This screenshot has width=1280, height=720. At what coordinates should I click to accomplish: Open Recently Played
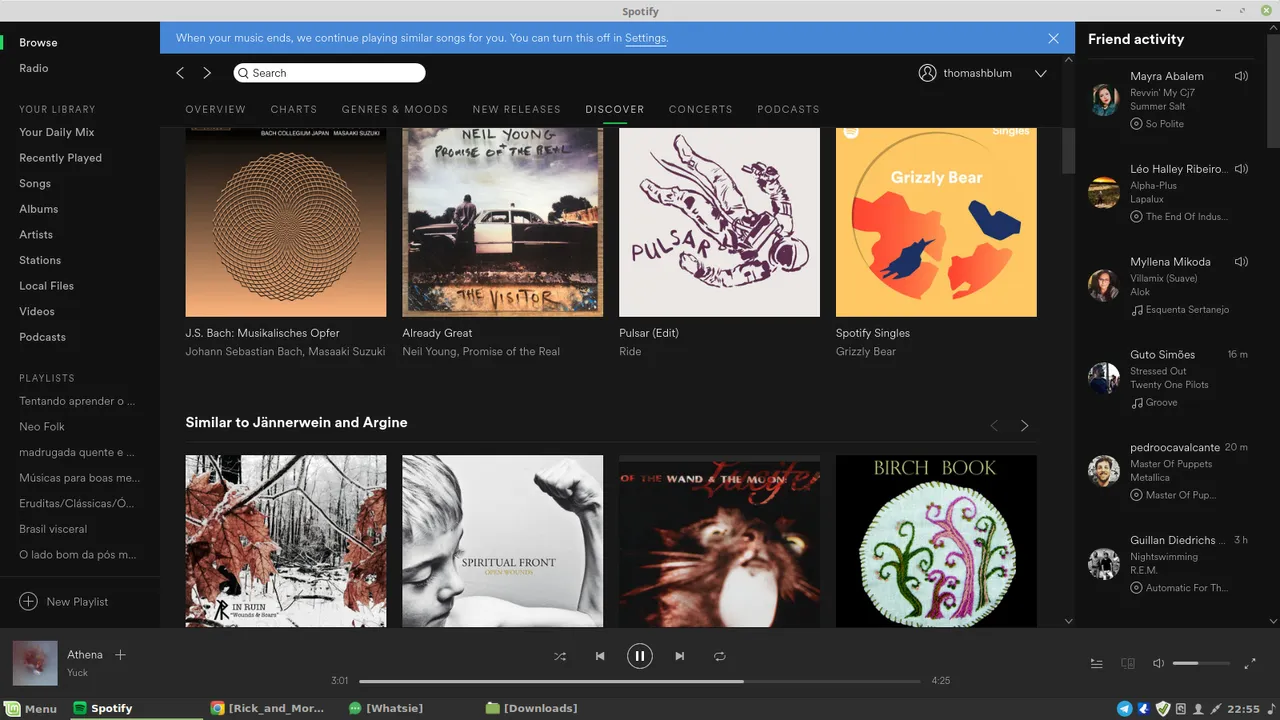60,158
